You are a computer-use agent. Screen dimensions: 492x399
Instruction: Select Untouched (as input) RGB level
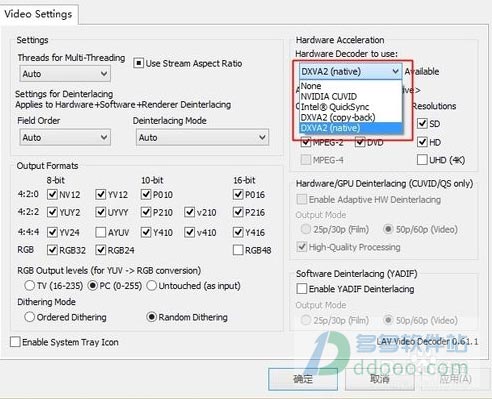point(152,285)
